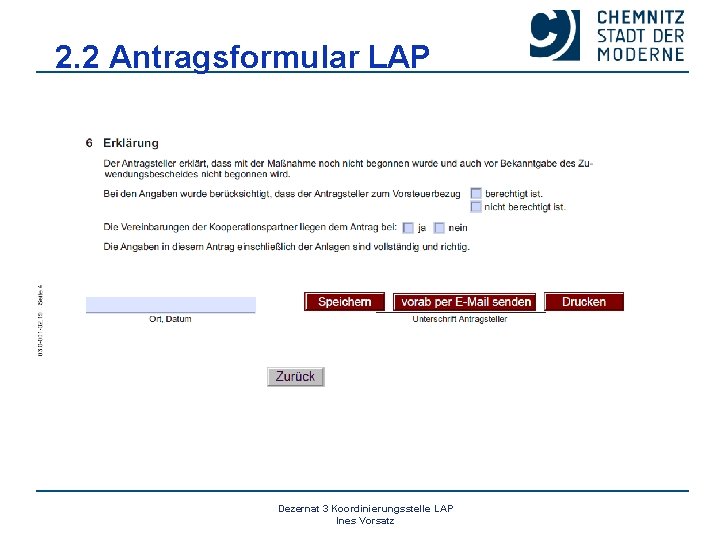Click the 'Ort, Datum' label
Viewport: 720px width, 540px height.
(x=170, y=319)
